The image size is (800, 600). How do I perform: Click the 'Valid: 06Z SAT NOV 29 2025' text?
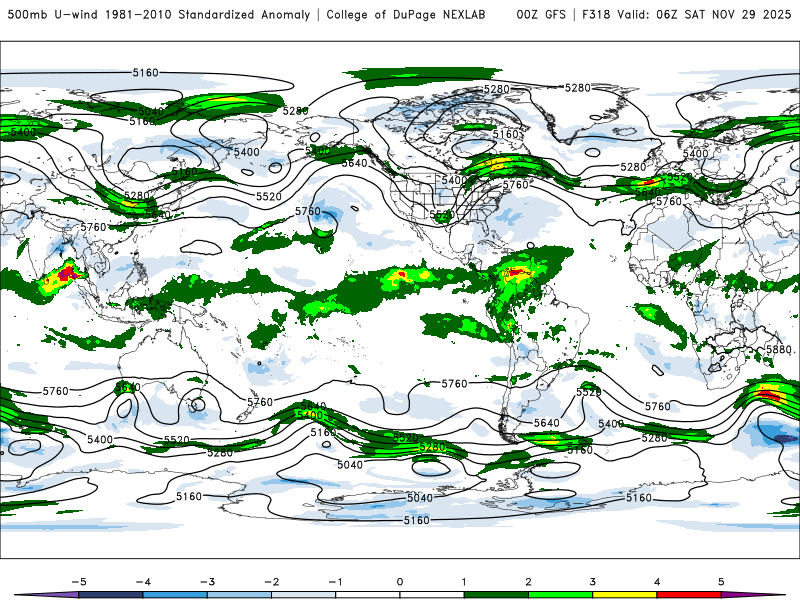[x=704, y=14]
